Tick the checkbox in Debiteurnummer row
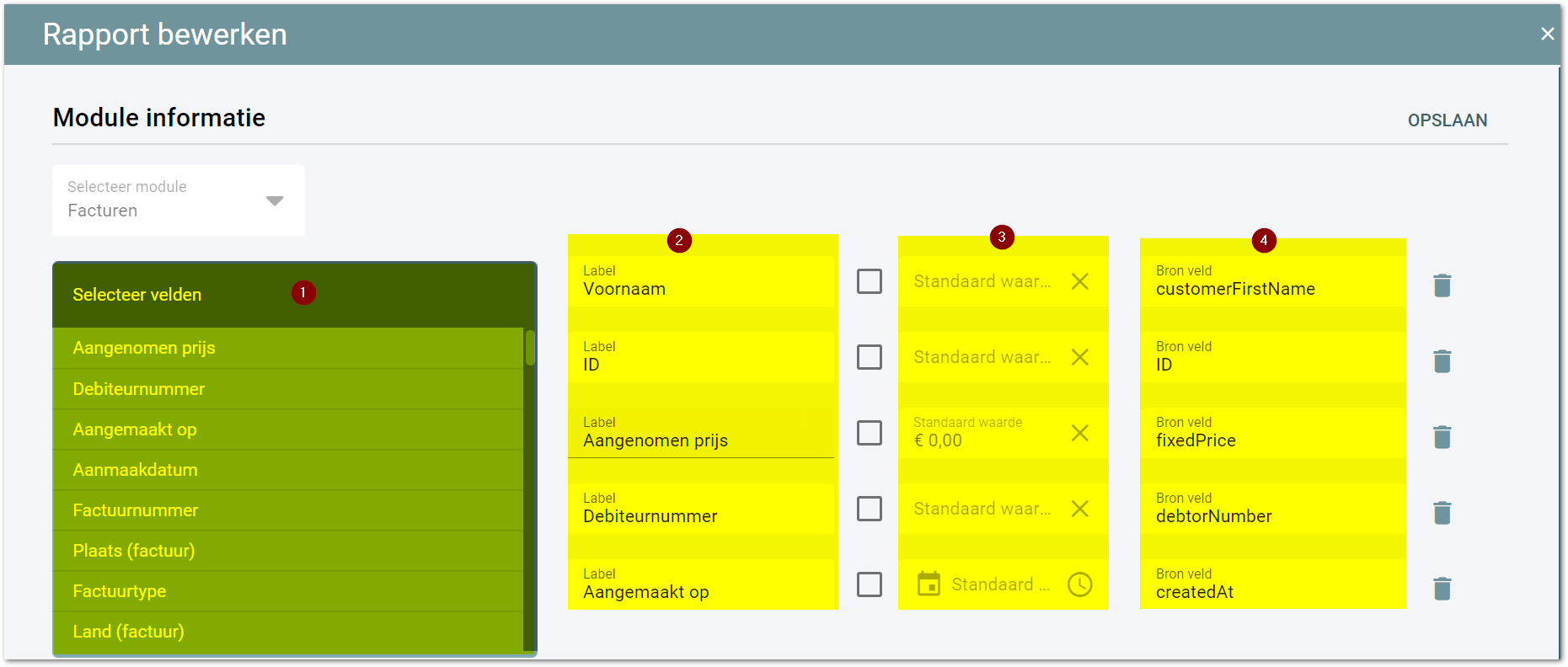The image size is (1568, 667). click(x=870, y=509)
